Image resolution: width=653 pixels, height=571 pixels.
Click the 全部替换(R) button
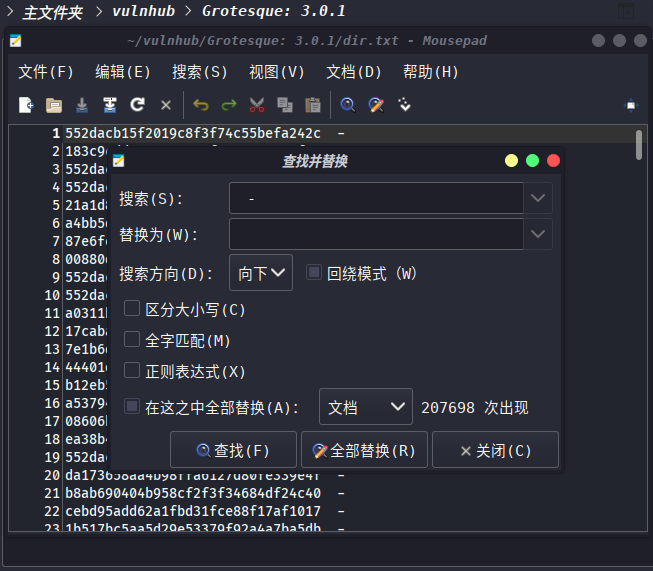(x=364, y=450)
